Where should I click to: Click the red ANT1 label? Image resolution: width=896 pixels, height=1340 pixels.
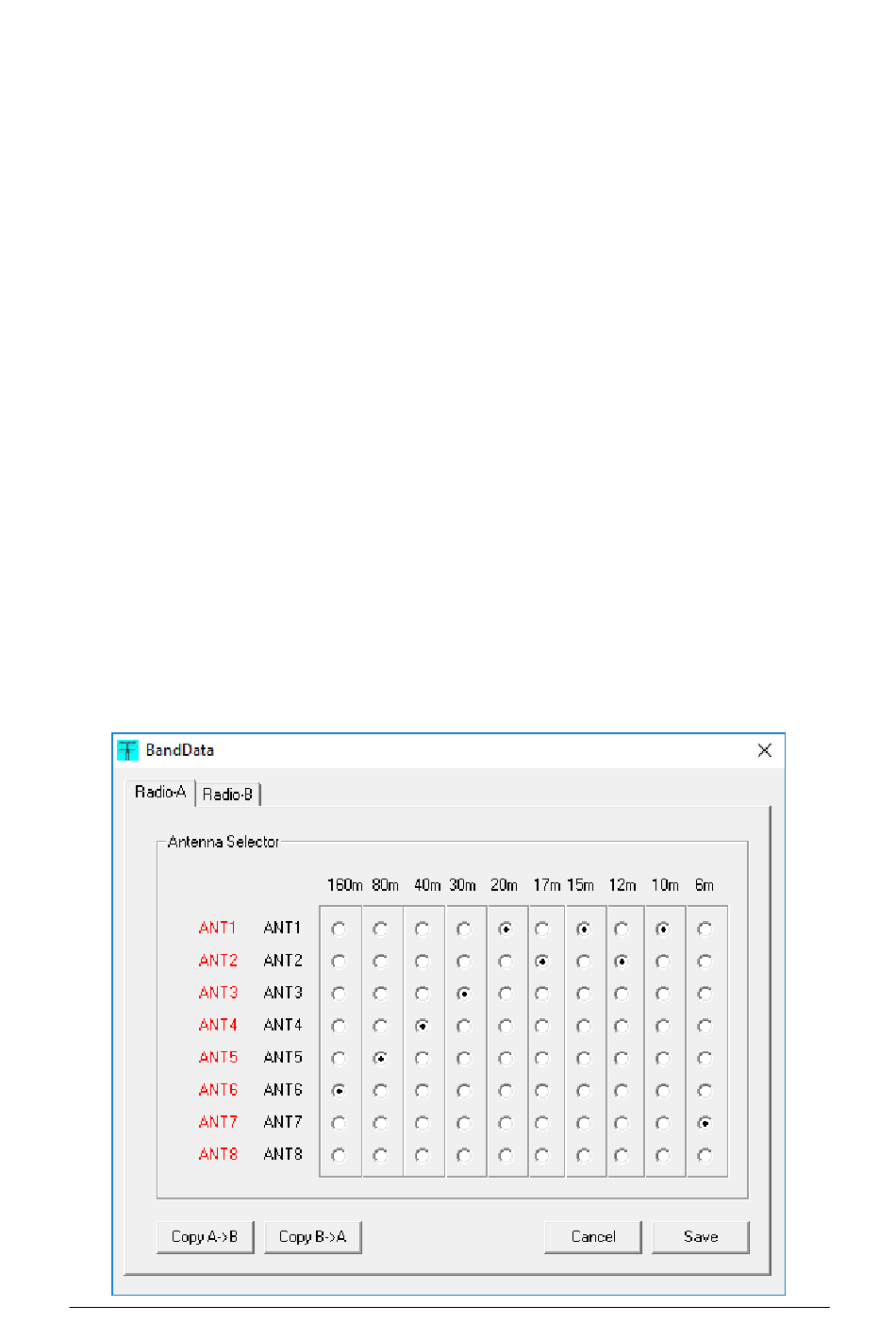tap(217, 929)
